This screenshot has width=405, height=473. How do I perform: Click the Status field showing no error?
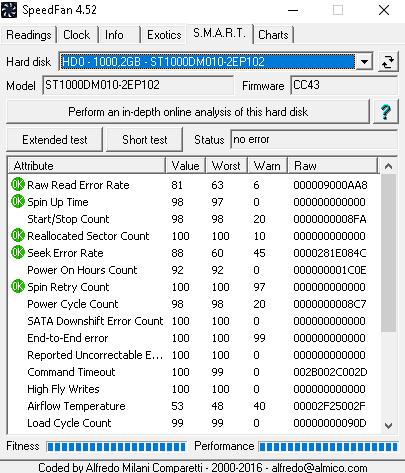click(314, 139)
